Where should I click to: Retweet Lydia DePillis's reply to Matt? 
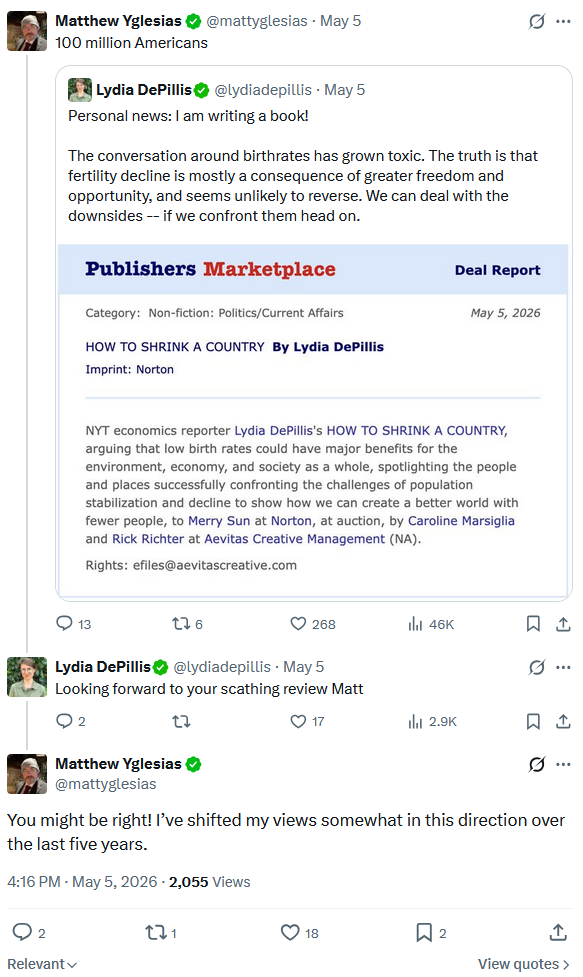point(181,722)
